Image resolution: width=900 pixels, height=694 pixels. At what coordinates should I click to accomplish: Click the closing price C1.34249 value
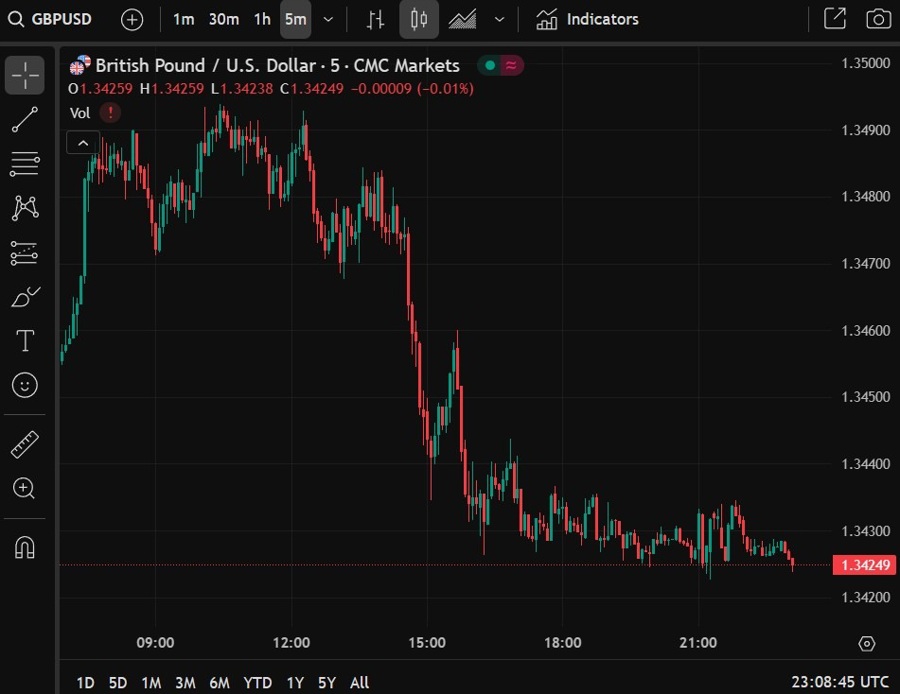click(x=312, y=89)
